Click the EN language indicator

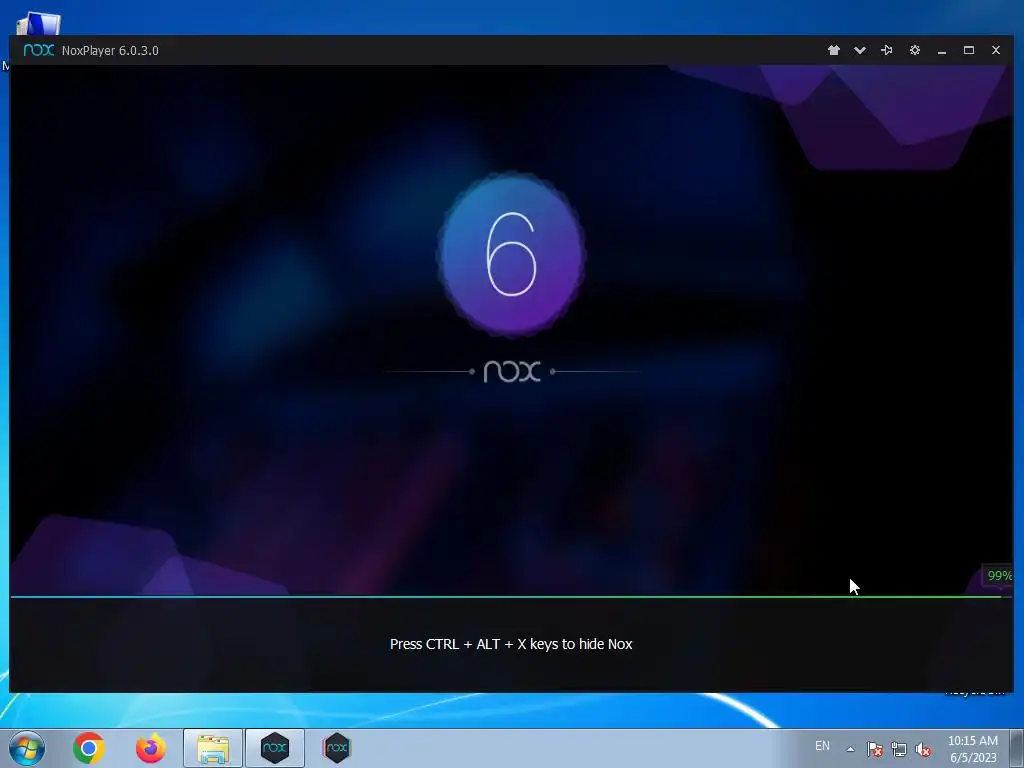(822, 746)
